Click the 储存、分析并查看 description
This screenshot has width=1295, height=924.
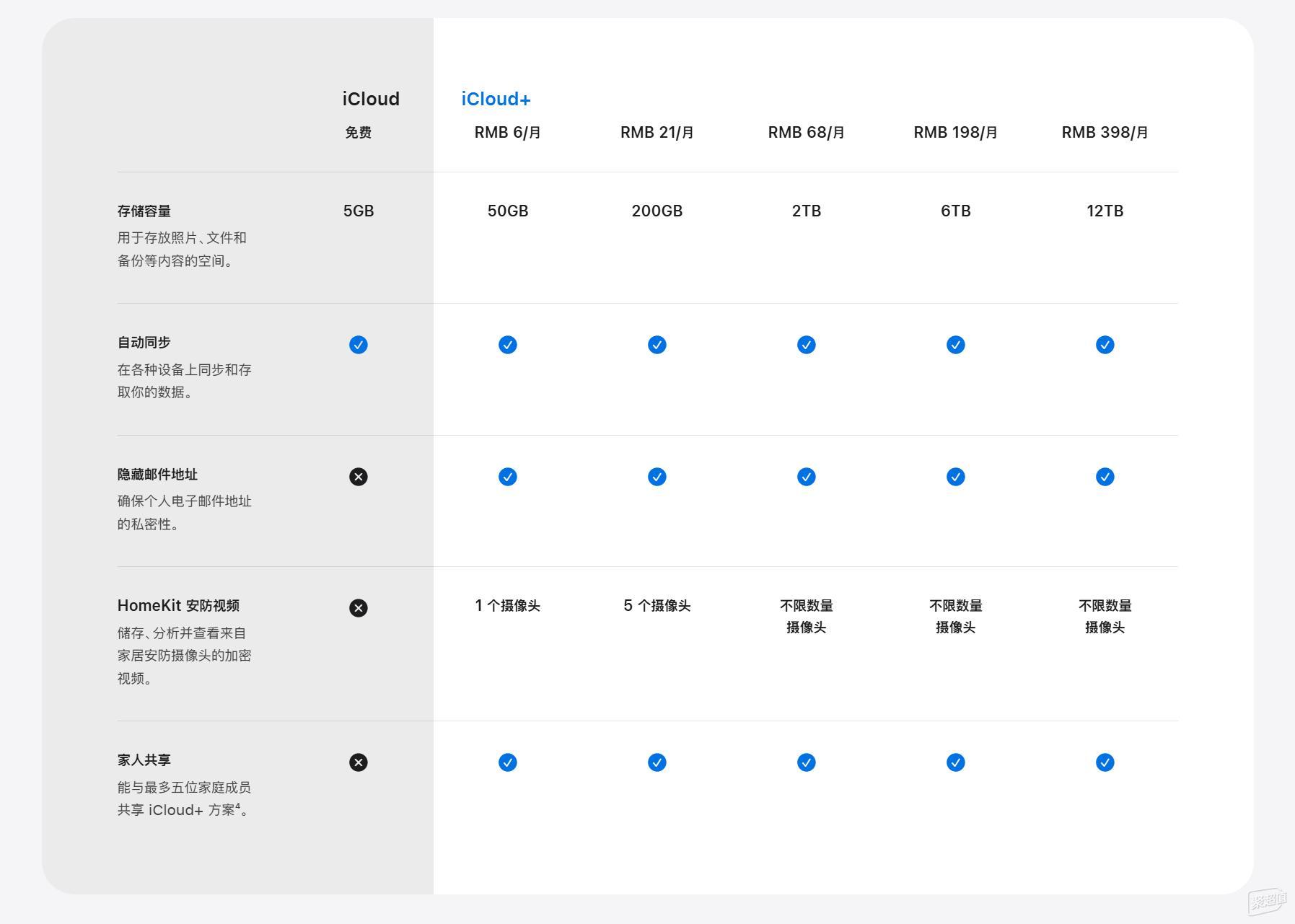pos(185,656)
